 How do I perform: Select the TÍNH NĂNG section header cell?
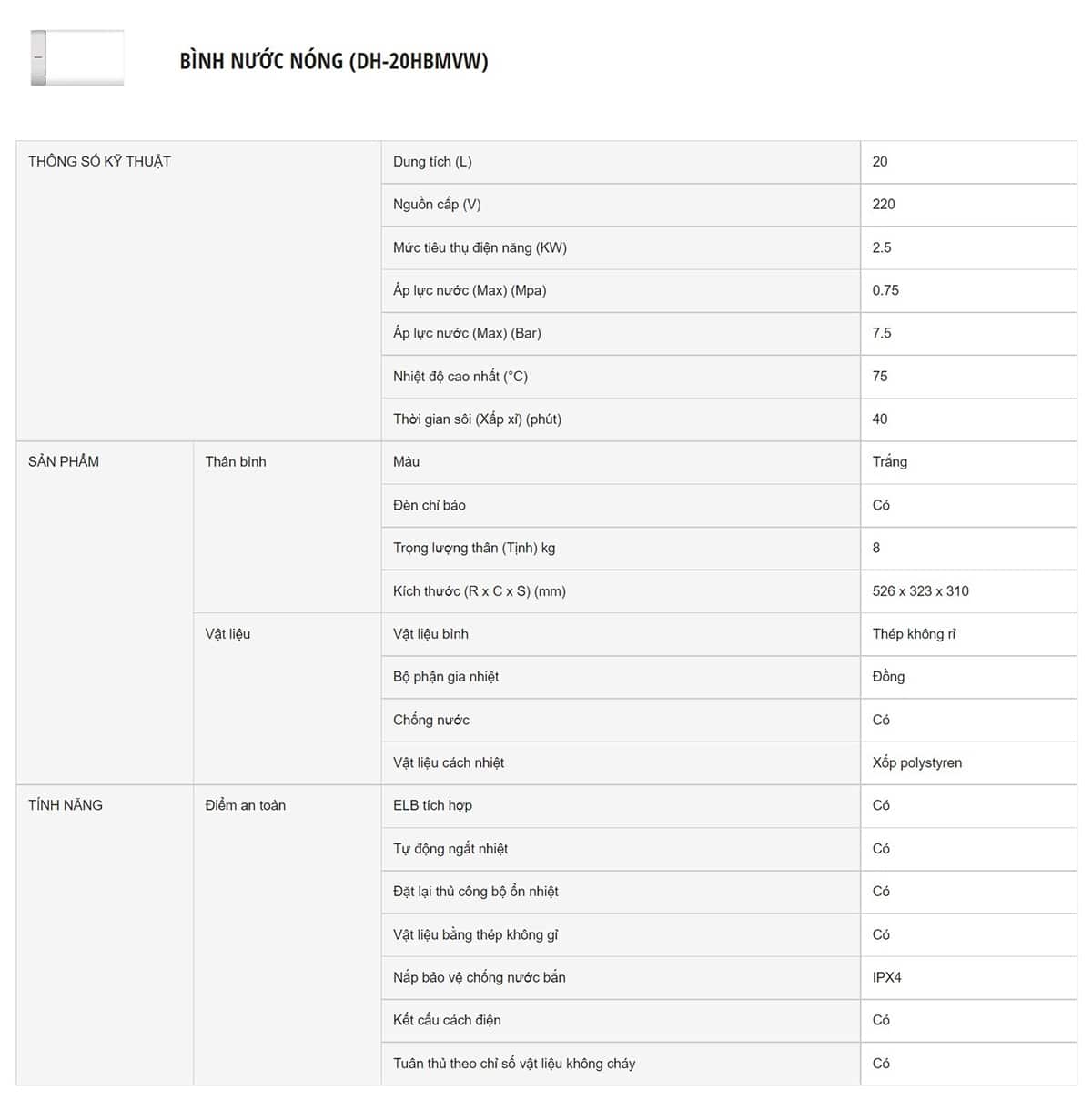pyautogui.click(x=66, y=805)
